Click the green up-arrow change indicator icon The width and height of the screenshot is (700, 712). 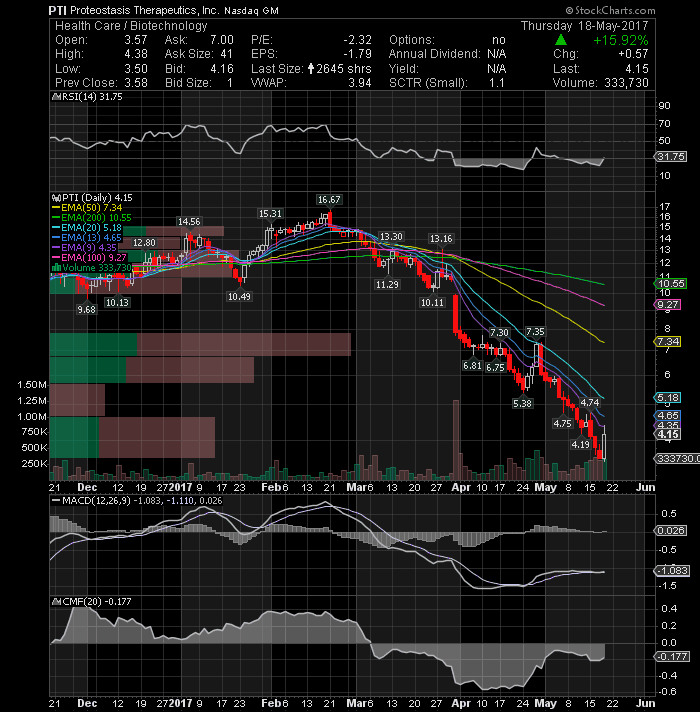561,40
